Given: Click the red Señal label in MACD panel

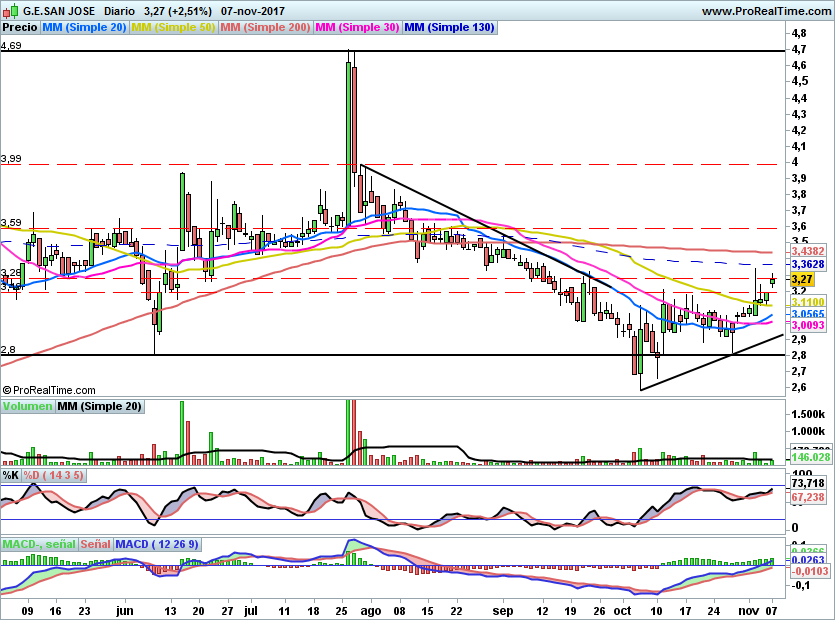Looking at the screenshot, I should pos(95,544).
